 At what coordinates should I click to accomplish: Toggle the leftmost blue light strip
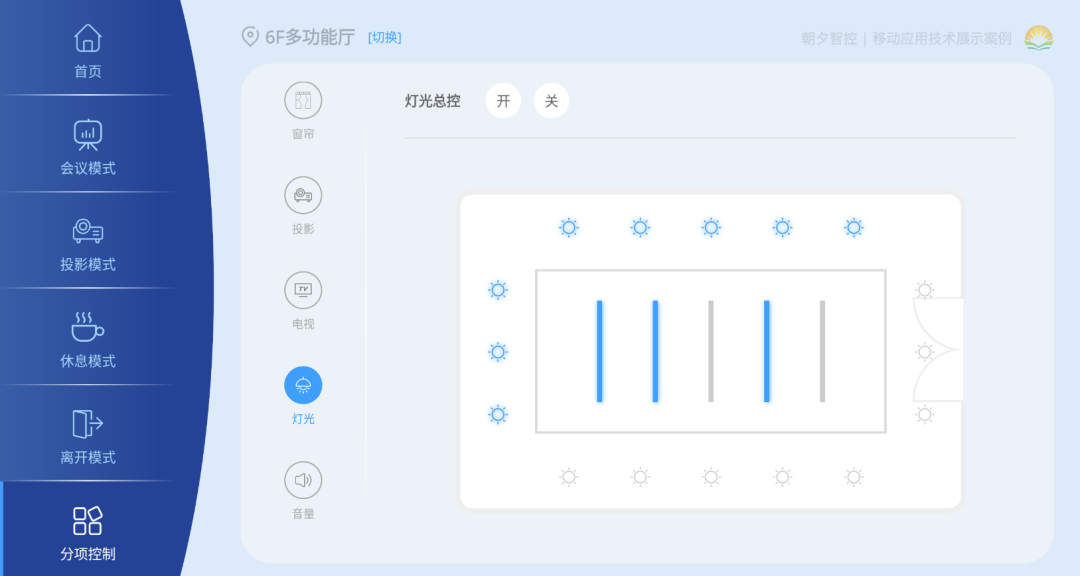tap(599, 351)
